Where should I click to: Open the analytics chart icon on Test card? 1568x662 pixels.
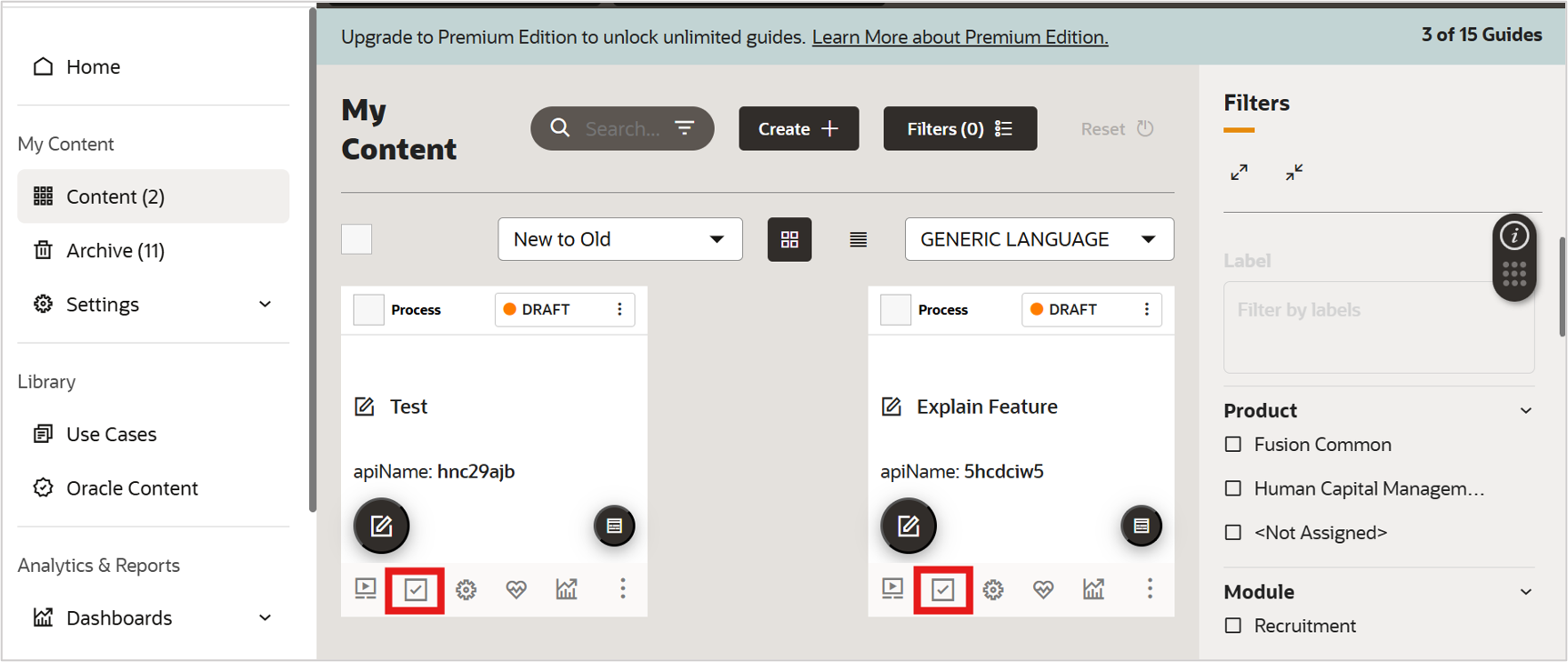click(x=567, y=589)
